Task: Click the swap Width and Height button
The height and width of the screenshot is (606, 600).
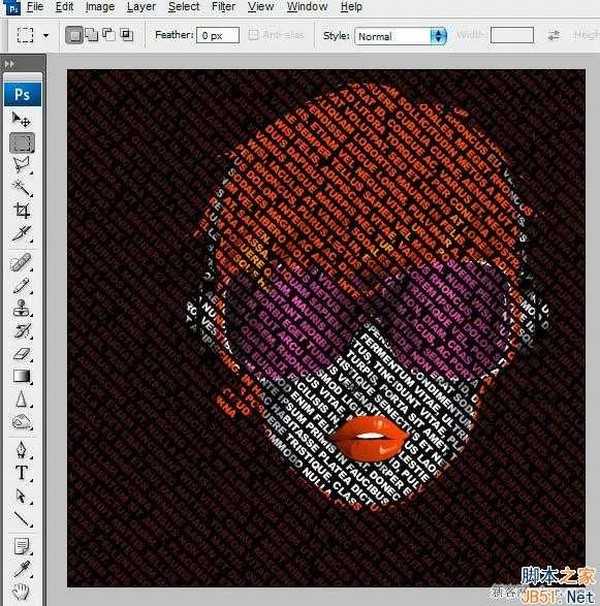Action: pyautogui.click(x=554, y=36)
